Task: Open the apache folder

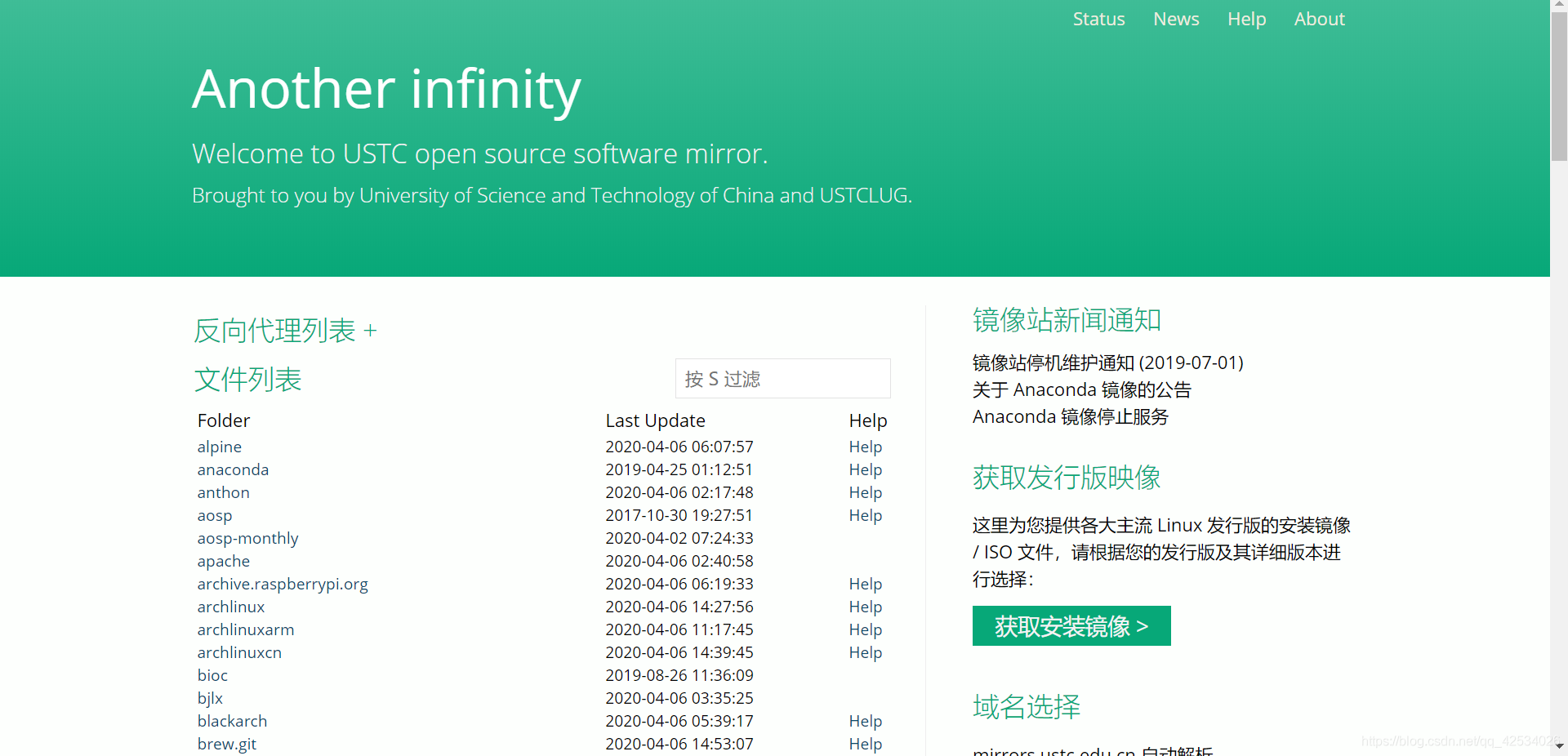Action: pos(223,561)
